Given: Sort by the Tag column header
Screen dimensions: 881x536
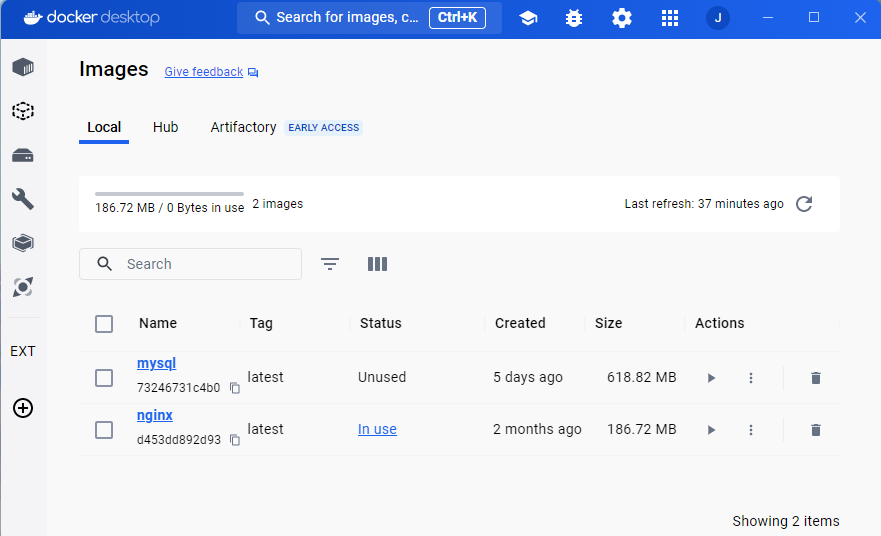Looking at the screenshot, I should tap(261, 323).
